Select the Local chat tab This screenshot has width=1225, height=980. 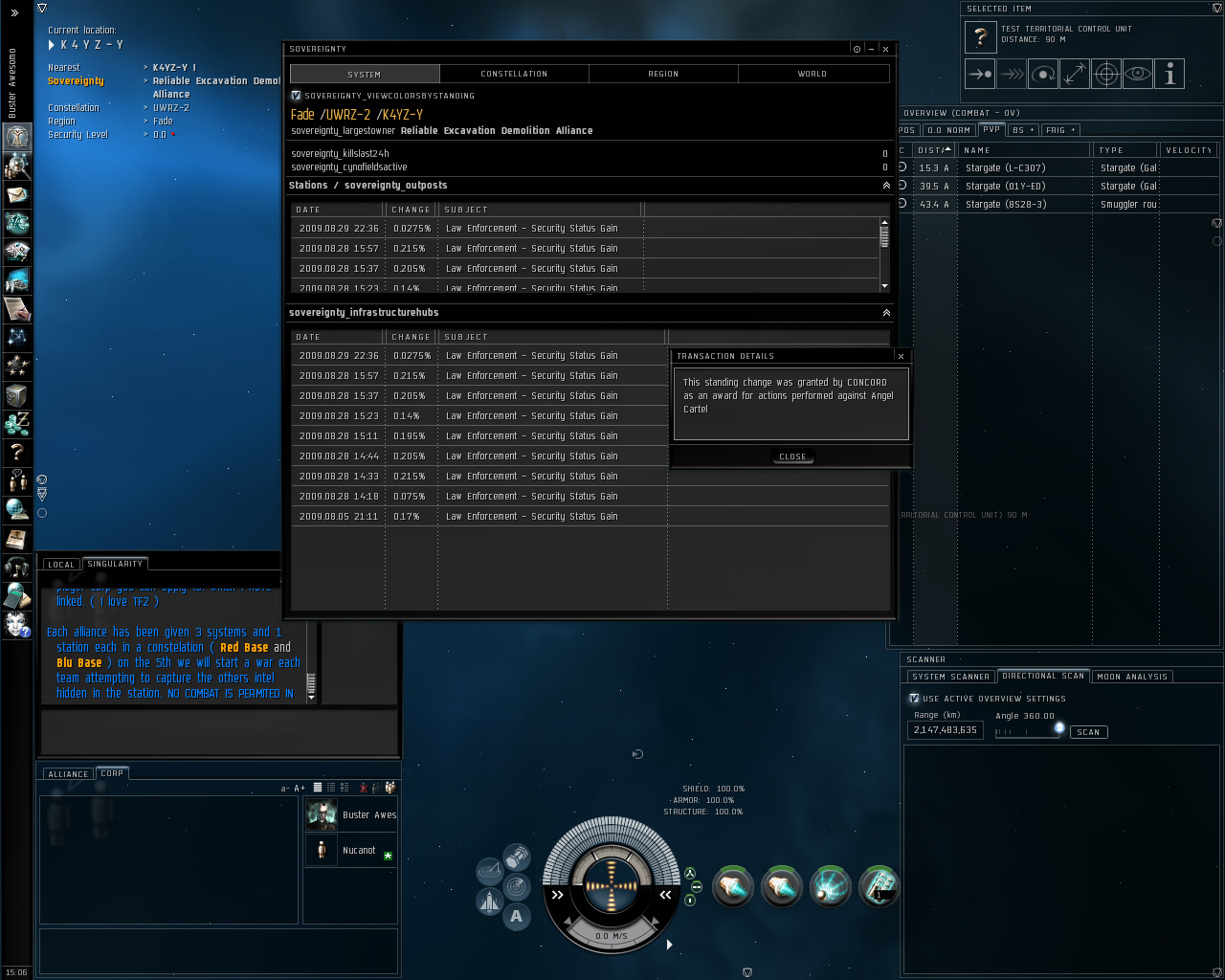click(61, 565)
